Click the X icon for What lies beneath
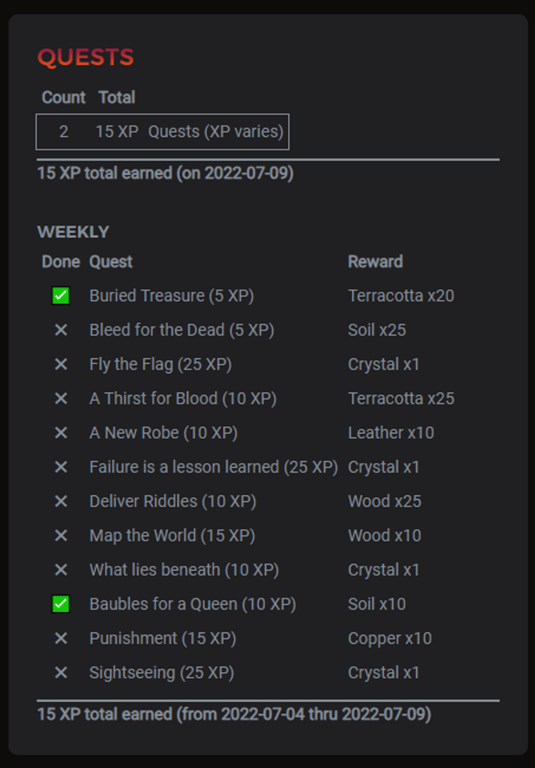The image size is (535, 768). click(61, 570)
